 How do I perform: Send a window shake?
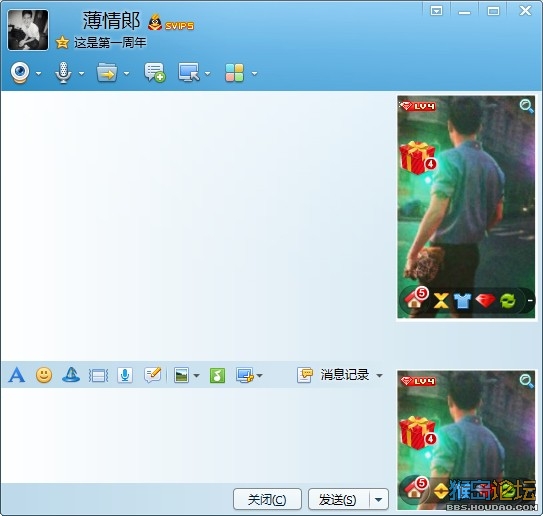[98, 375]
